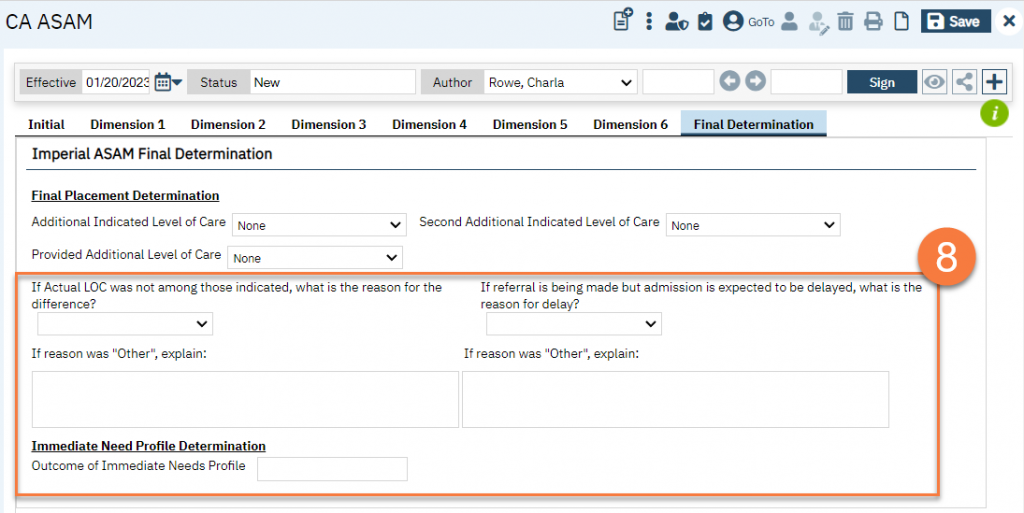
Task: Expand the Author dropdown
Action: (560, 82)
